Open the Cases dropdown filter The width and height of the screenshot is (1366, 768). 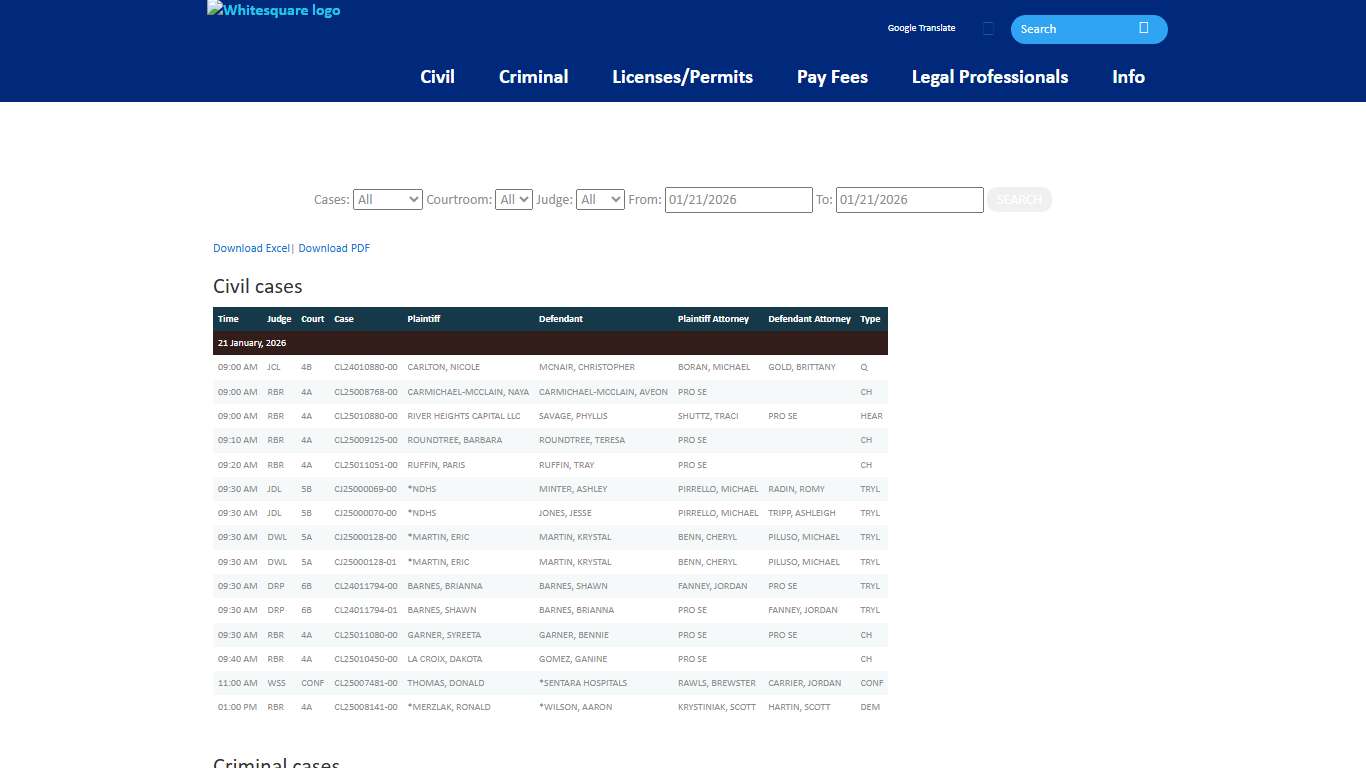[387, 200]
